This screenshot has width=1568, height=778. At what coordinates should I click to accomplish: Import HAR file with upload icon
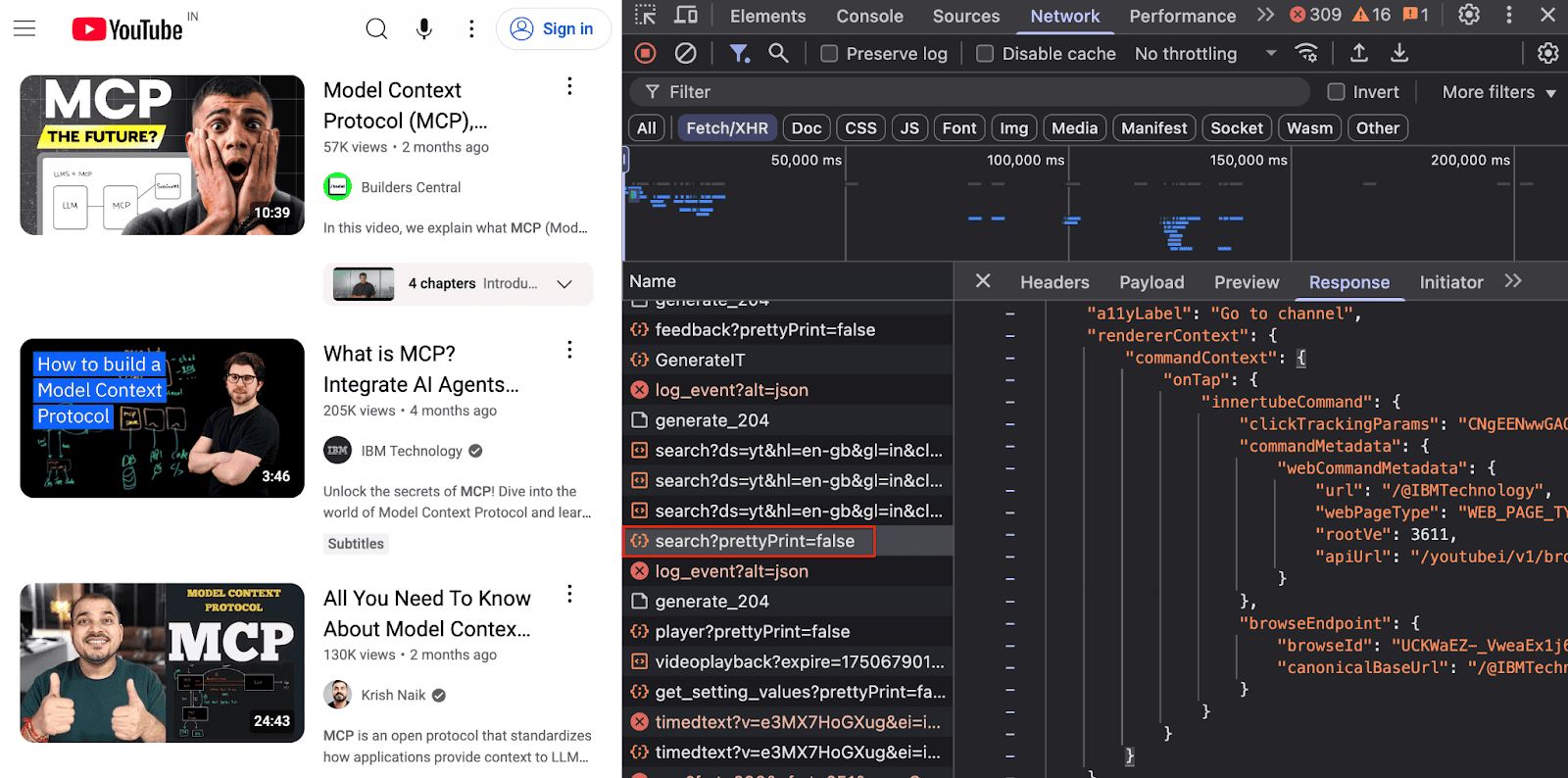[1359, 53]
